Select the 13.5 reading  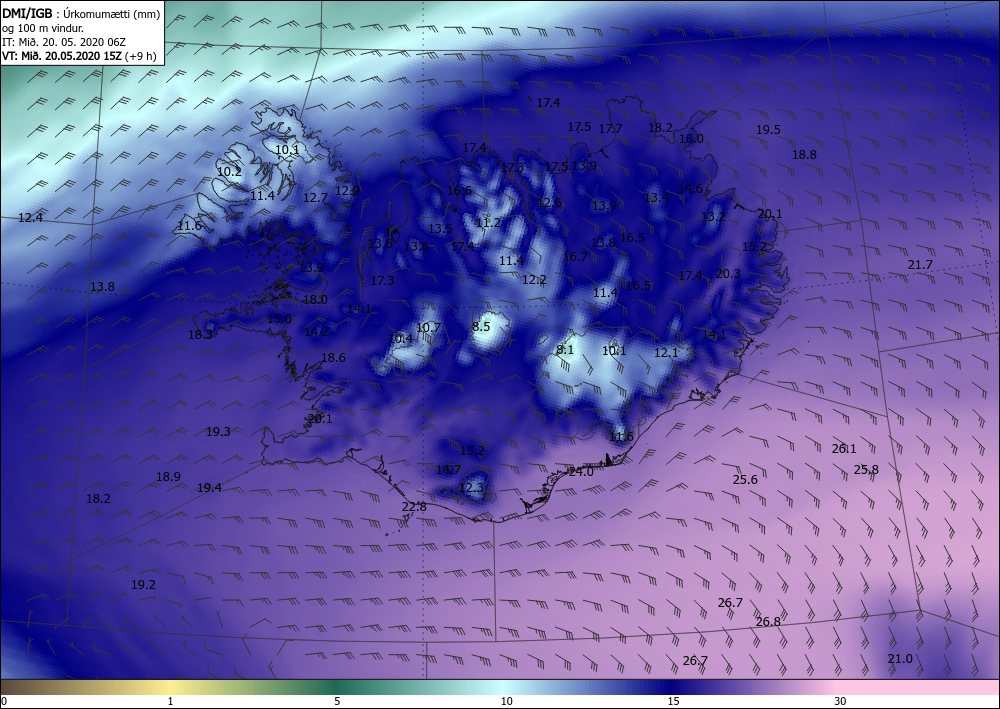(x=440, y=229)
